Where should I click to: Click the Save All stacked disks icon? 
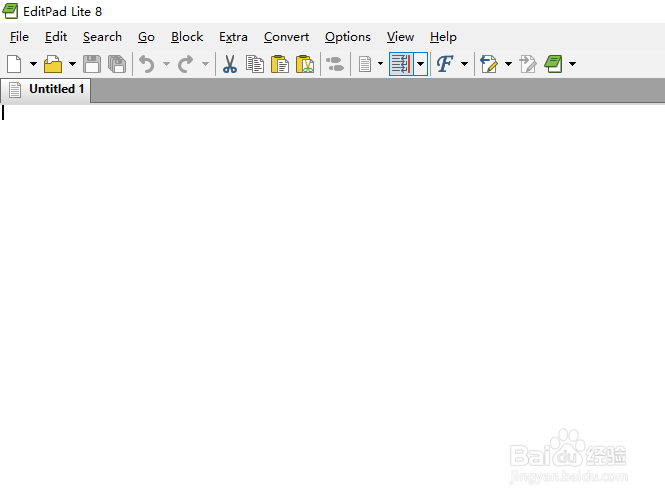pyautogui.click(x=117, y=64)
